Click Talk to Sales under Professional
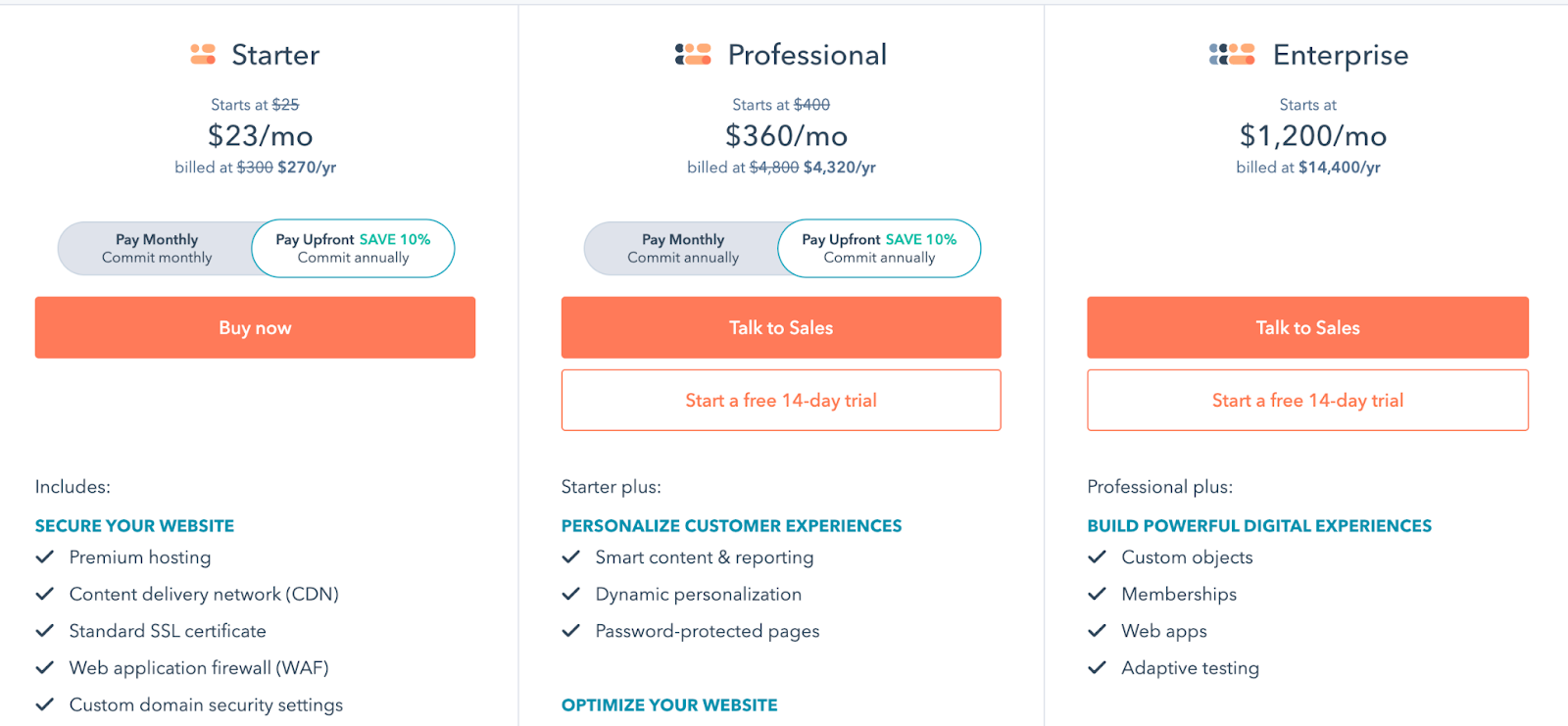The image size is (1568, 726). tap(780, 327)
